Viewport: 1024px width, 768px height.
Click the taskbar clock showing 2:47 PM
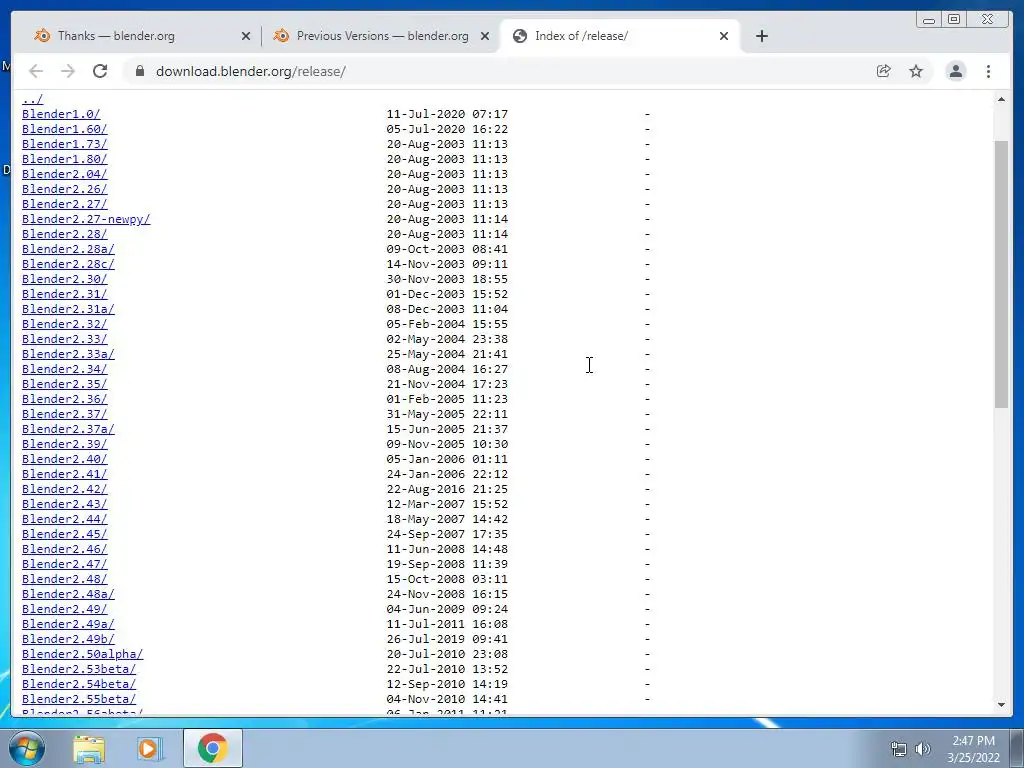[973, 748]
